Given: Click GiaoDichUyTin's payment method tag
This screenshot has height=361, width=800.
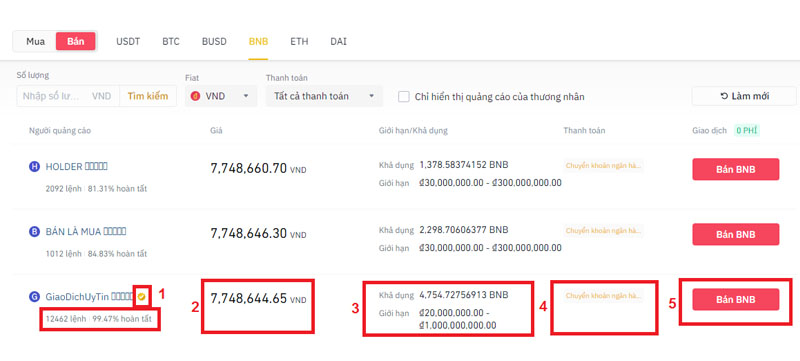Looking at the screenshot, I should pyautogui.click(x=604, y=296).
